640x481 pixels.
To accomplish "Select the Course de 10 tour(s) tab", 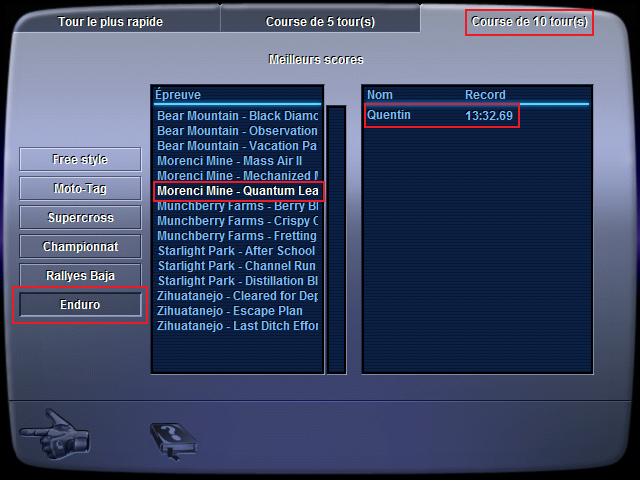I will click(x=529, y=22).
